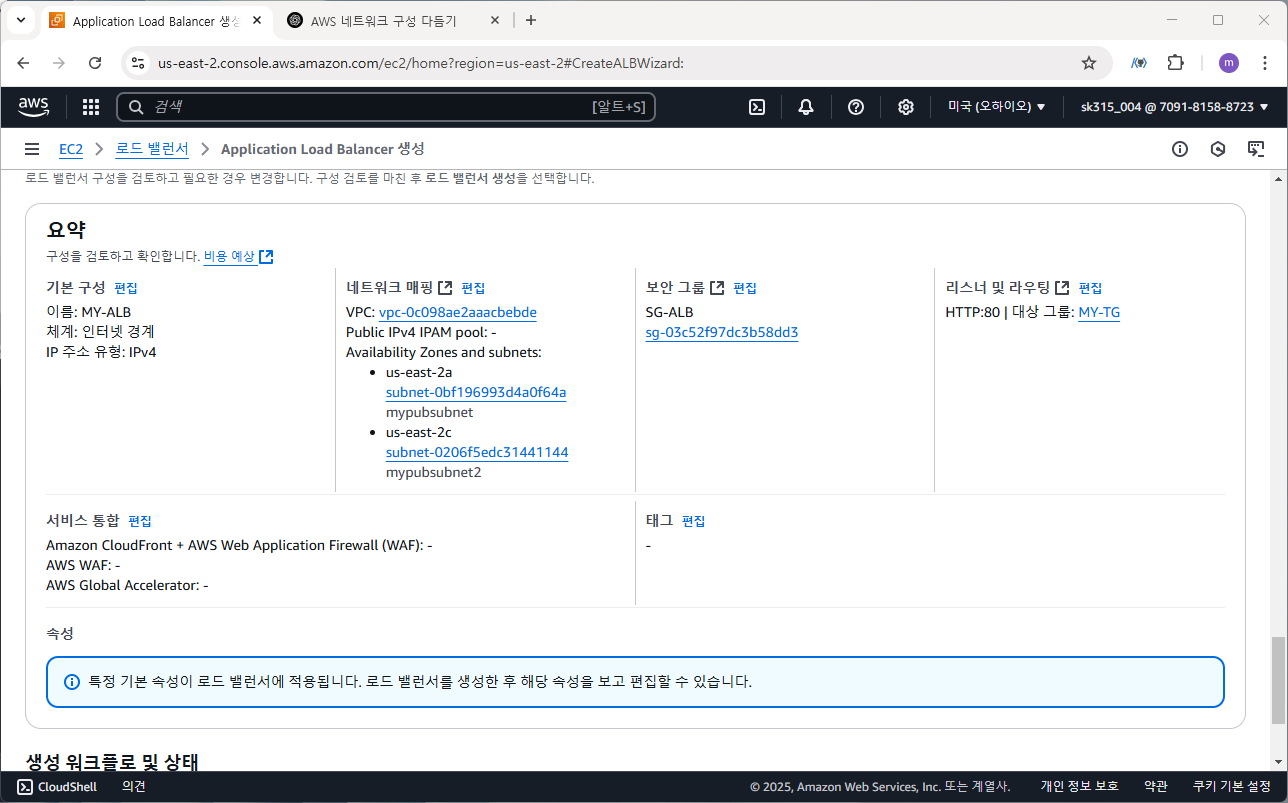The height and width of the screenshot is (803, 1288).
Task: Click the external link icon beside 리스너 및 라우팅
Action: [x=1062, y=288]
